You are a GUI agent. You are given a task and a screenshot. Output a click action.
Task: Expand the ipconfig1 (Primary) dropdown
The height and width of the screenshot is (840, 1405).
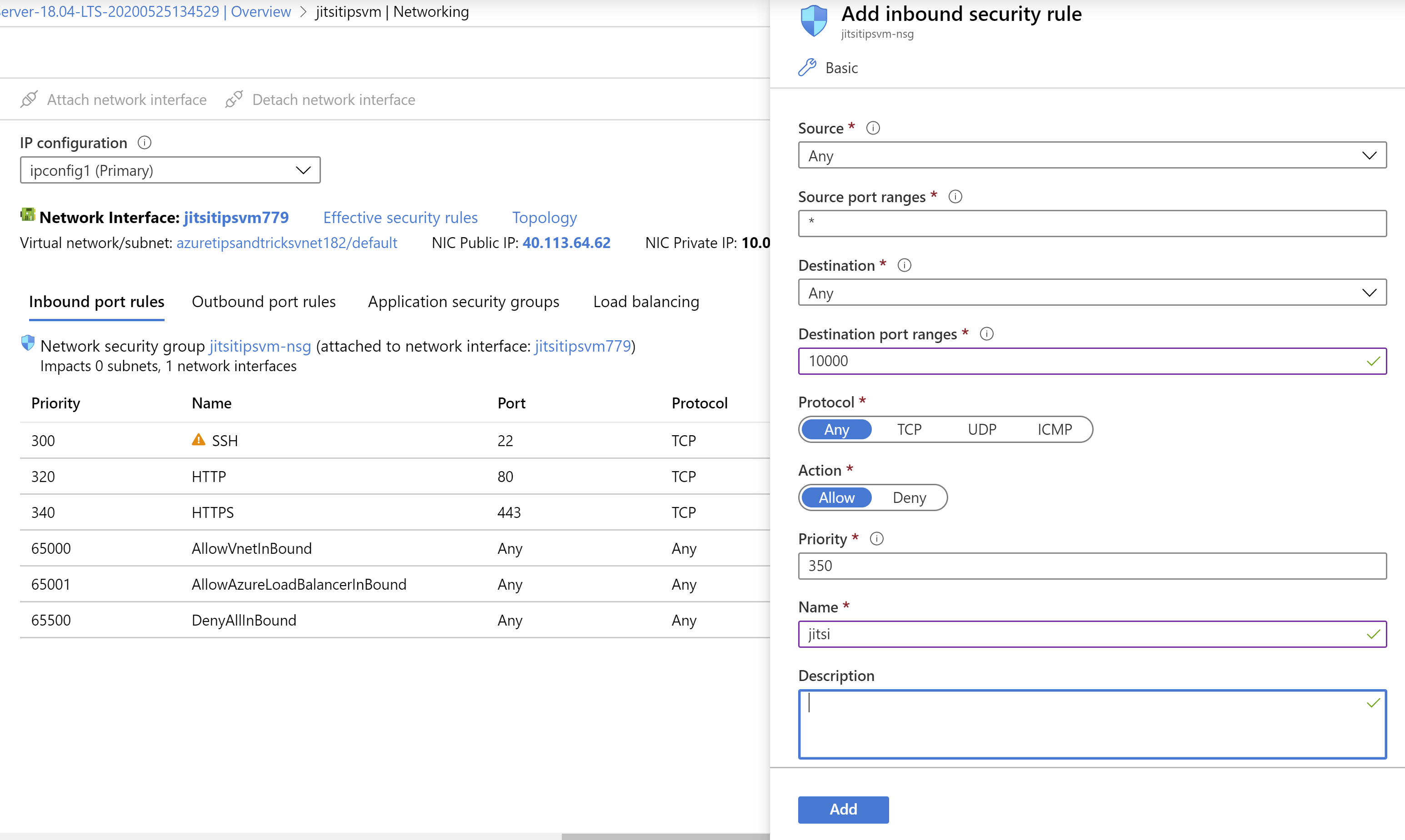coord(170,170)
